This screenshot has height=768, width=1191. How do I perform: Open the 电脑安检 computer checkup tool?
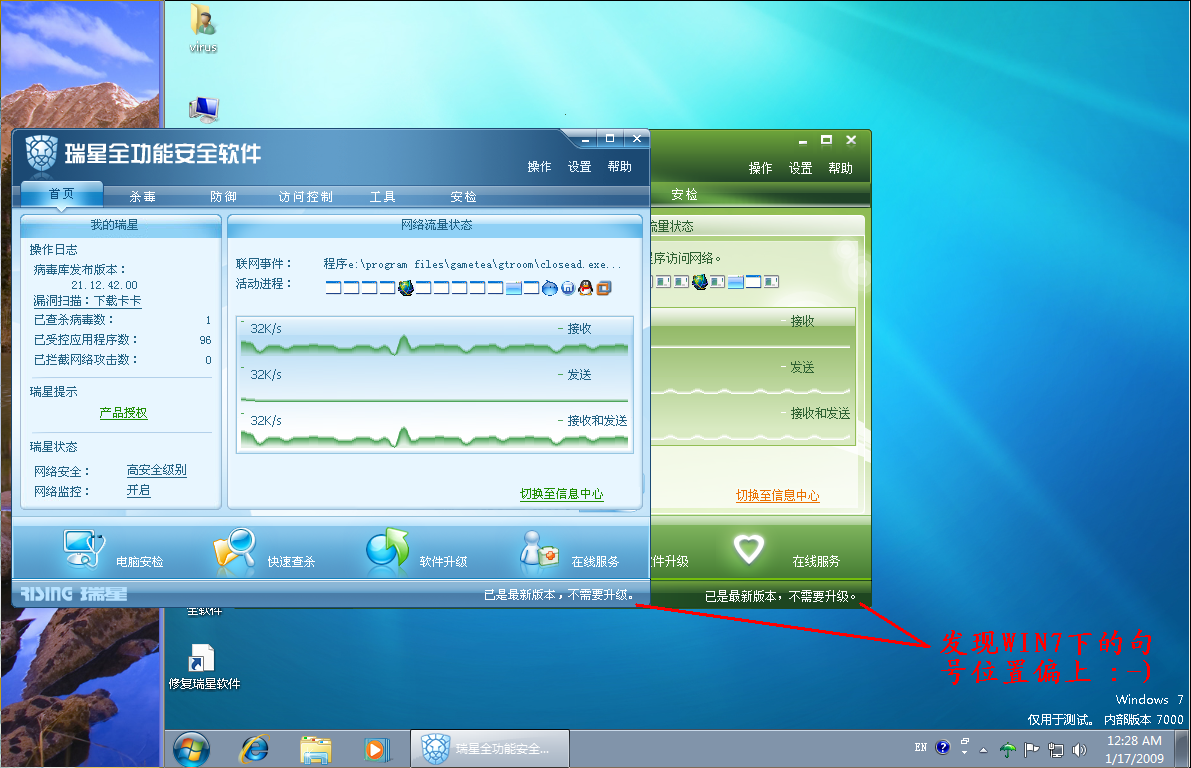(x=113, y=551)
